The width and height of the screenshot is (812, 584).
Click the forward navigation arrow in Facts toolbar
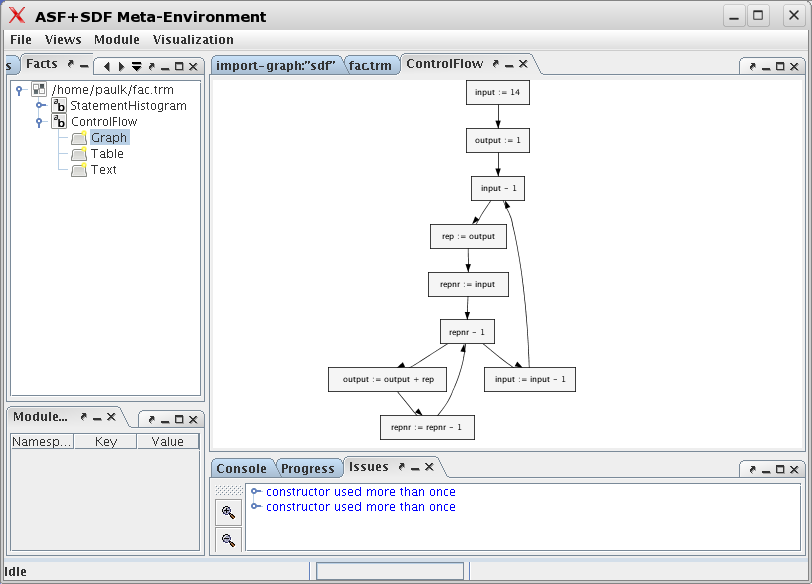[120, 66]
